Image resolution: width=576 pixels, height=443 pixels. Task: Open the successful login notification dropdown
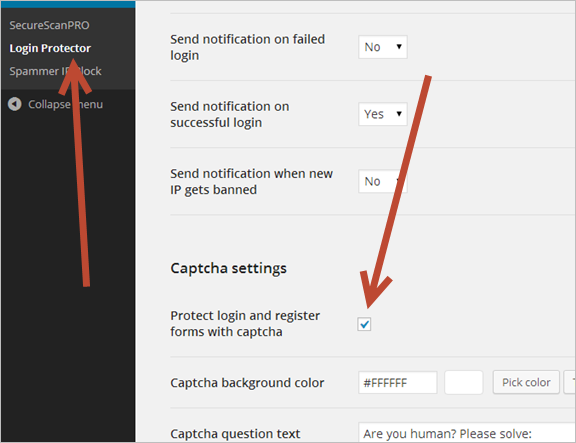(x=382, y=114)
